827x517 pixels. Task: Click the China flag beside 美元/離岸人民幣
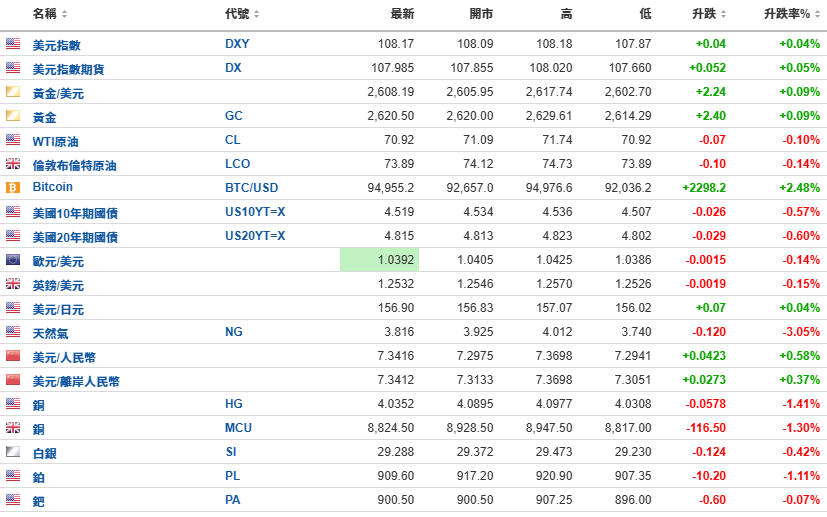[x=13, y=380]
